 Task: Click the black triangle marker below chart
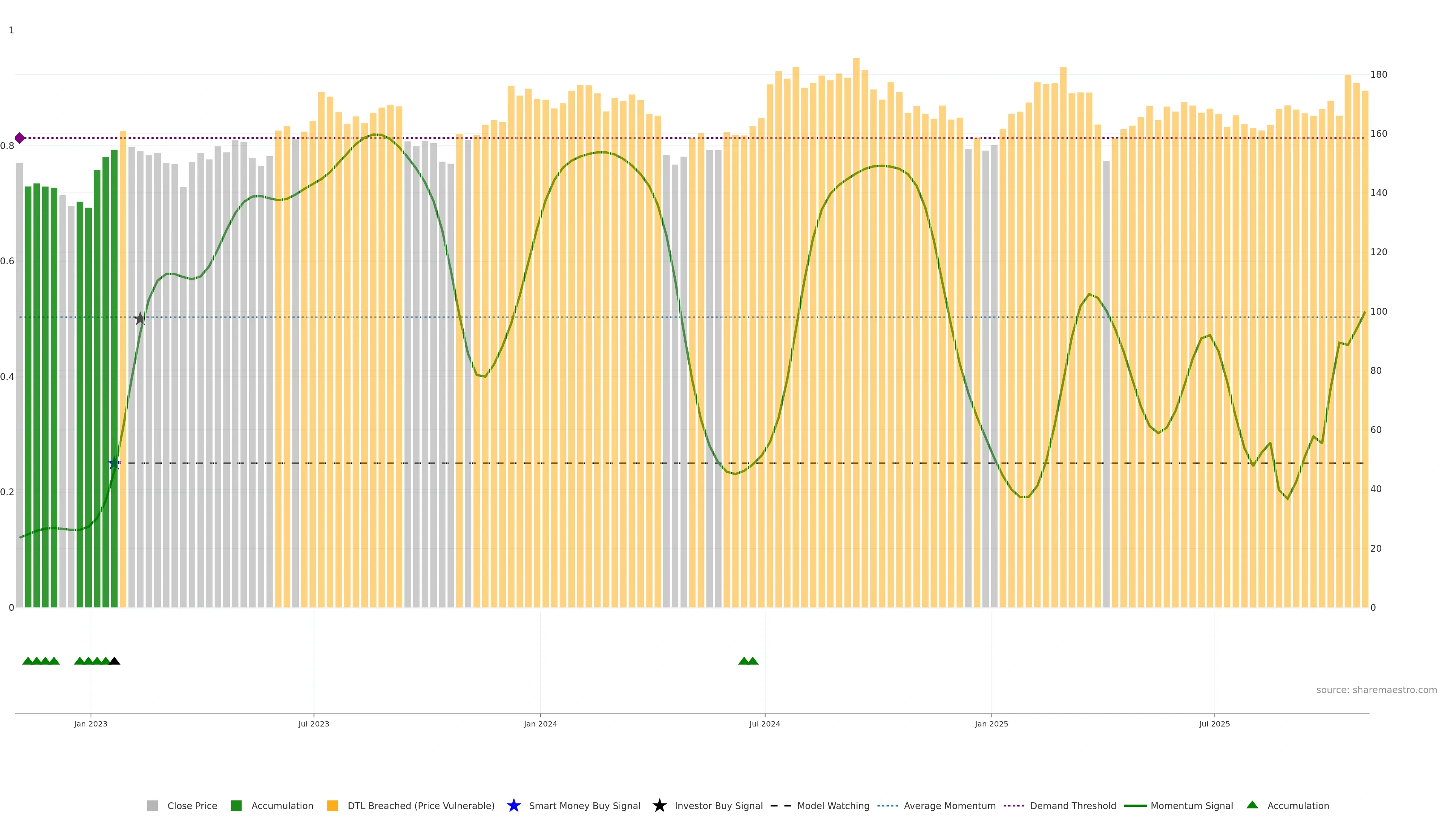[114, 661]
